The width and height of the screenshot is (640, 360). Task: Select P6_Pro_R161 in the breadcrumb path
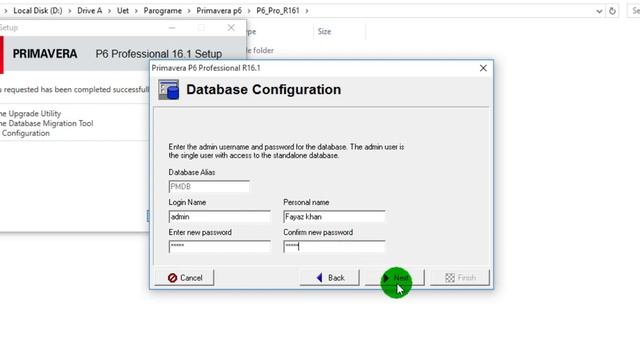(278, 11)
